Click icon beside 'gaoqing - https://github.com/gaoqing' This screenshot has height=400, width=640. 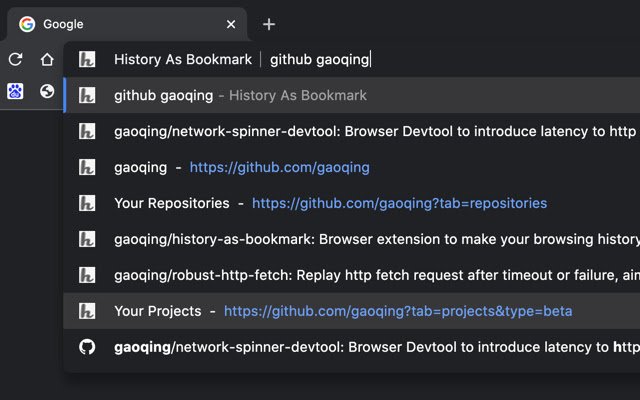point(87,167)
